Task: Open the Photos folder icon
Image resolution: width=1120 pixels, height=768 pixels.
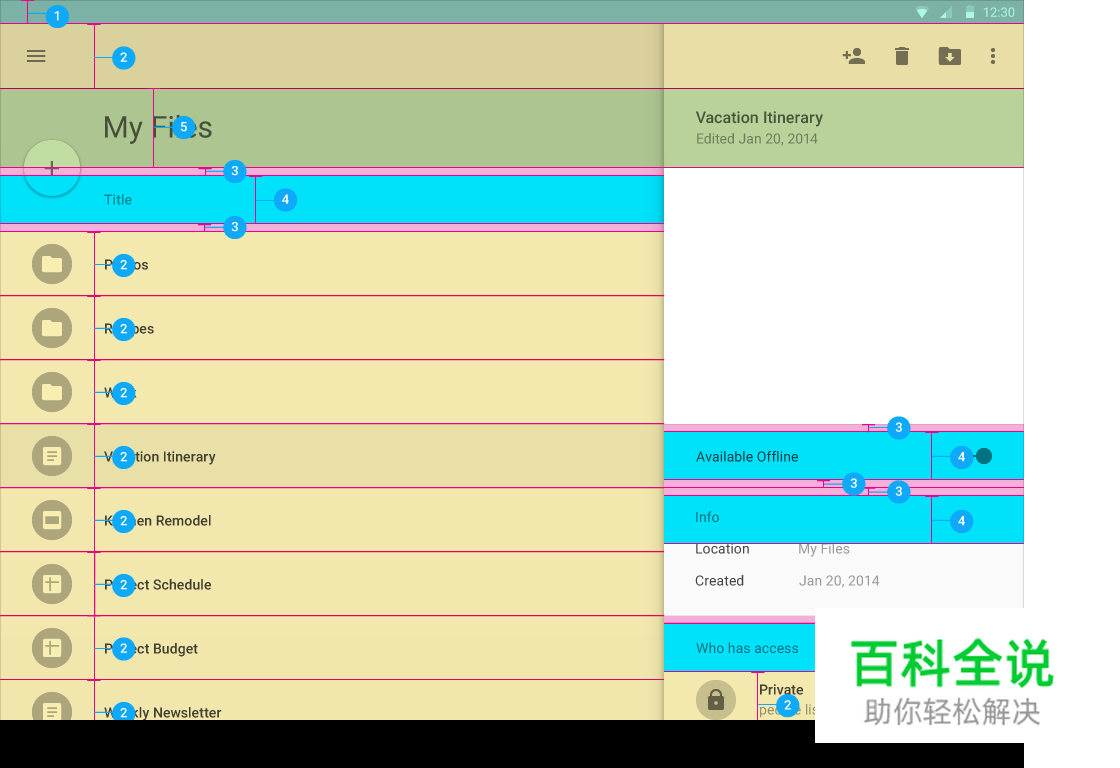Action: tap(50, 264)
